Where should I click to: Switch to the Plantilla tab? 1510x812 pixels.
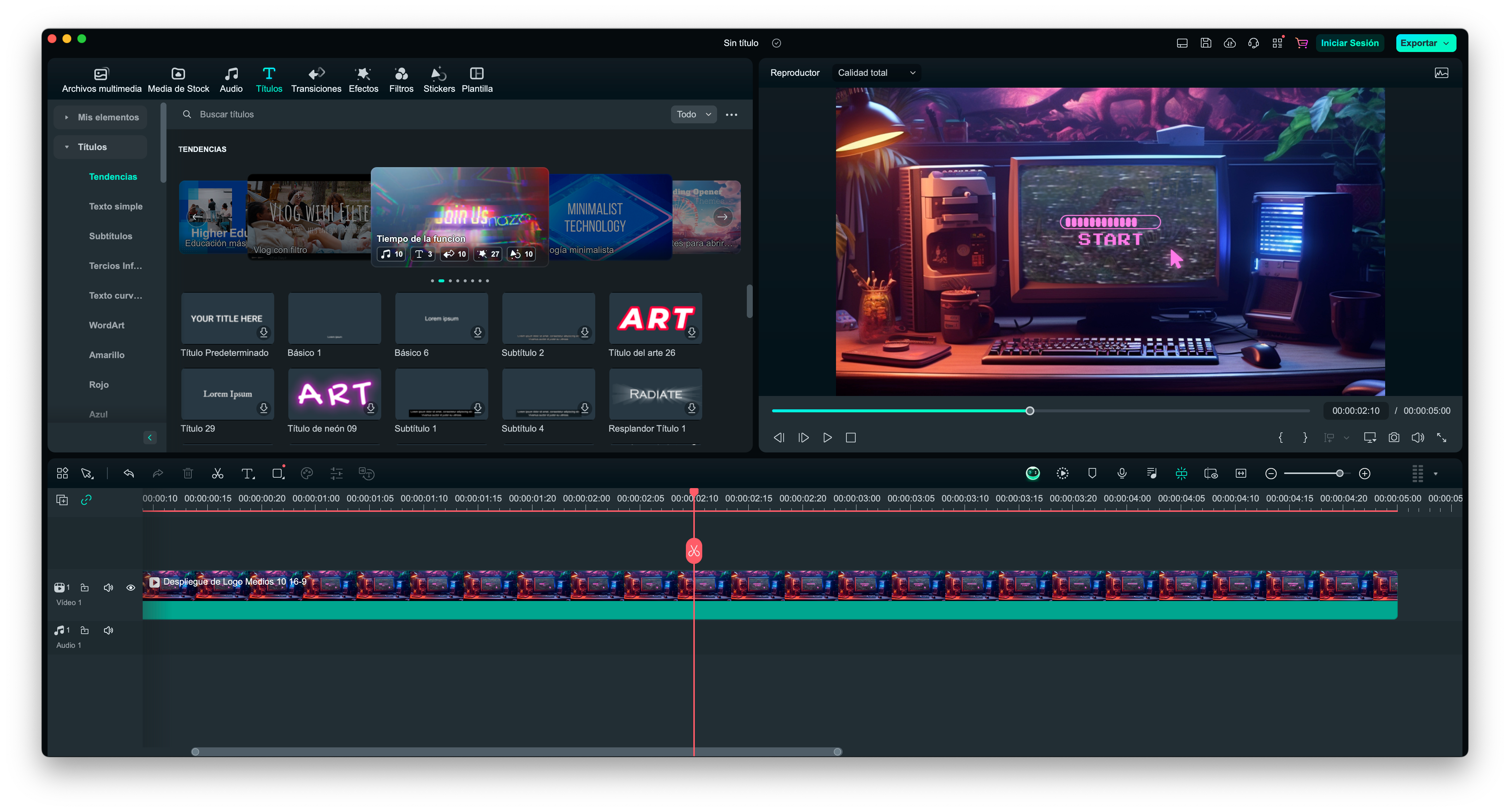pyautogui.click(x=477, y=79)
